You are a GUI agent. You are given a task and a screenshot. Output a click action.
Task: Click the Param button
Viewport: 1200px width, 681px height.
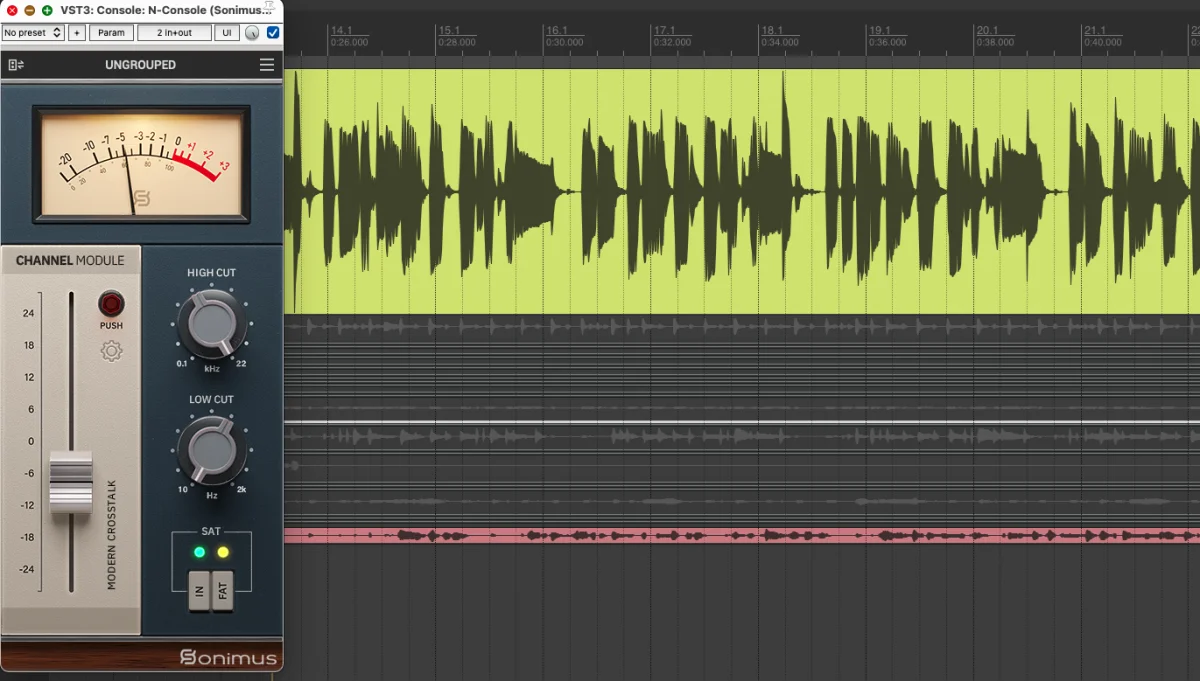point(111,33)
